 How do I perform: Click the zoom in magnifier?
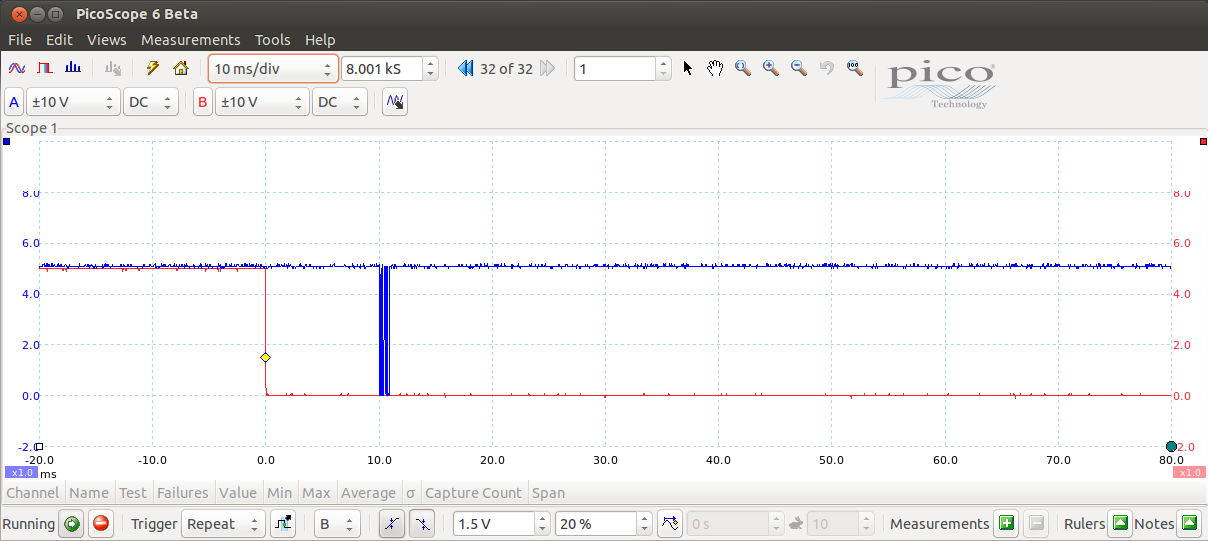pyautogui.click(x=771, y=68)
